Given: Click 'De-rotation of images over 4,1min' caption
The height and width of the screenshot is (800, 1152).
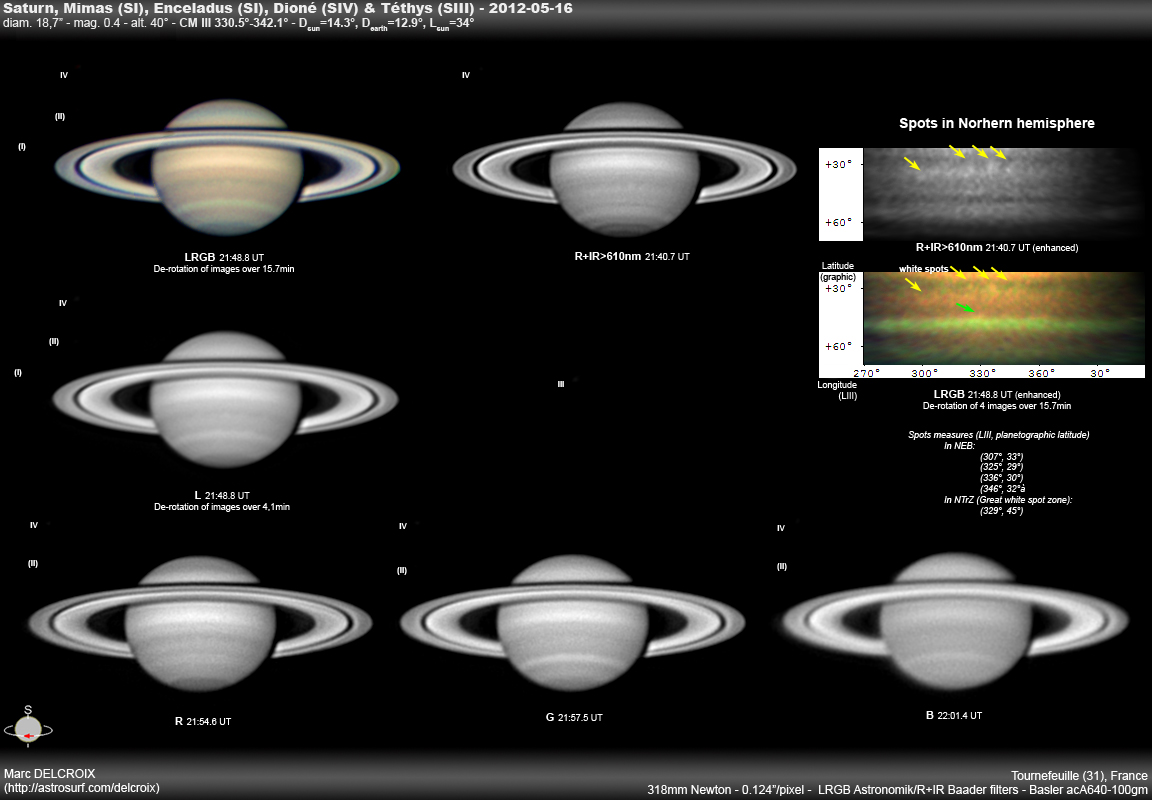Looking at the screenshot, I should (x=222, y=507).
